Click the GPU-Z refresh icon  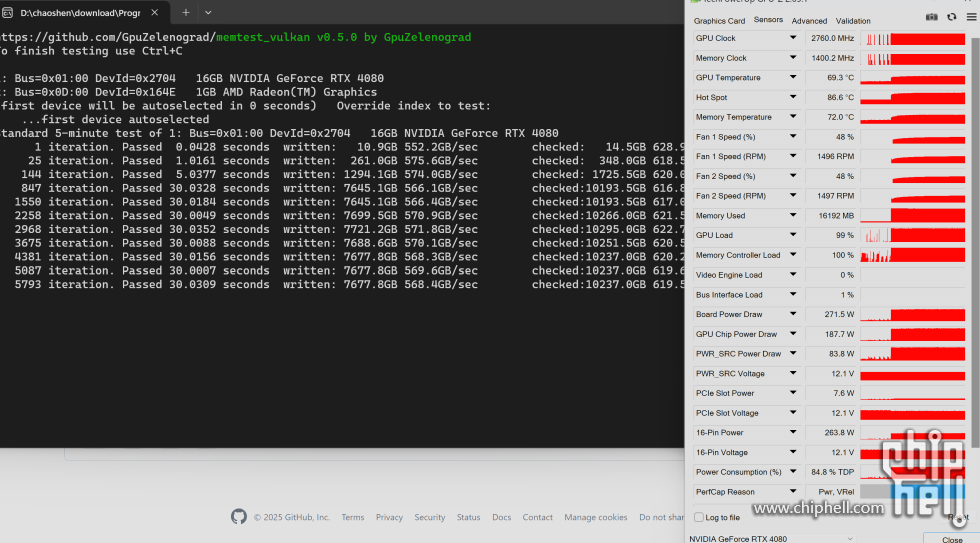coord(951,17)
